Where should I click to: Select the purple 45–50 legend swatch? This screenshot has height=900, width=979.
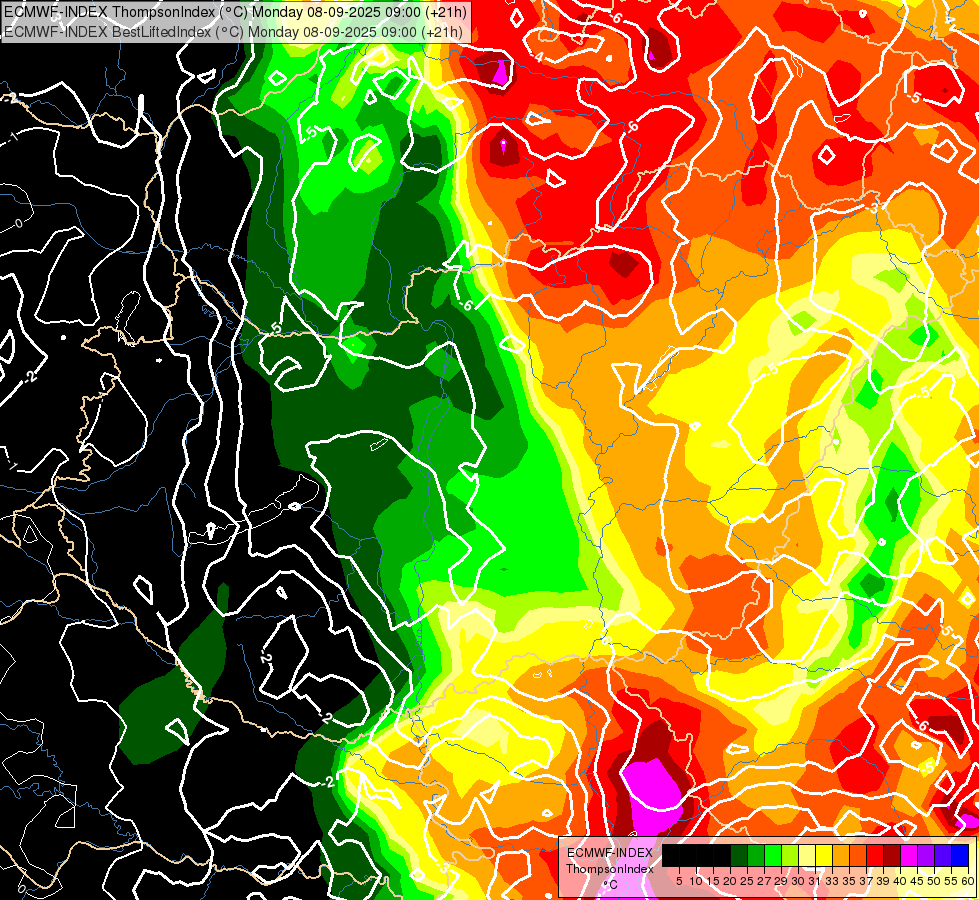coord(926,855)
